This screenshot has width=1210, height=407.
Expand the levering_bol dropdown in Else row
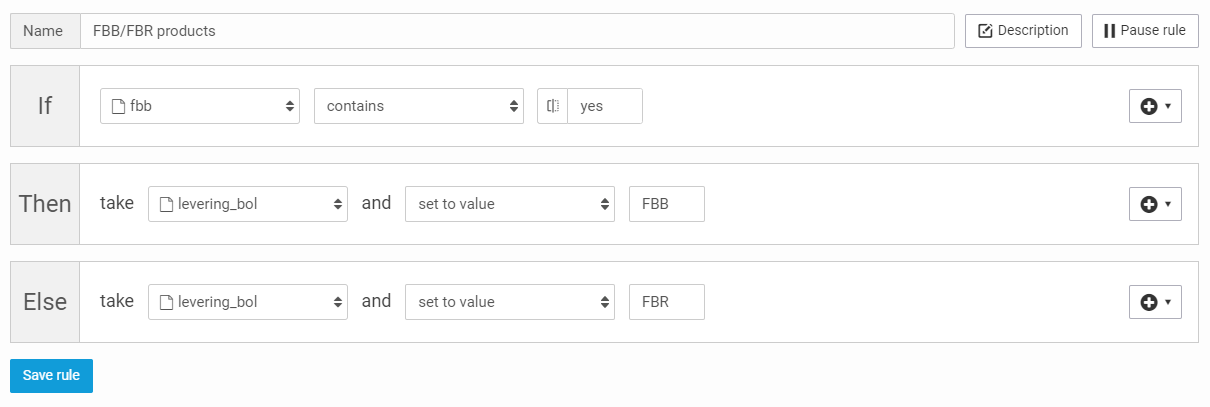[248, 302]
